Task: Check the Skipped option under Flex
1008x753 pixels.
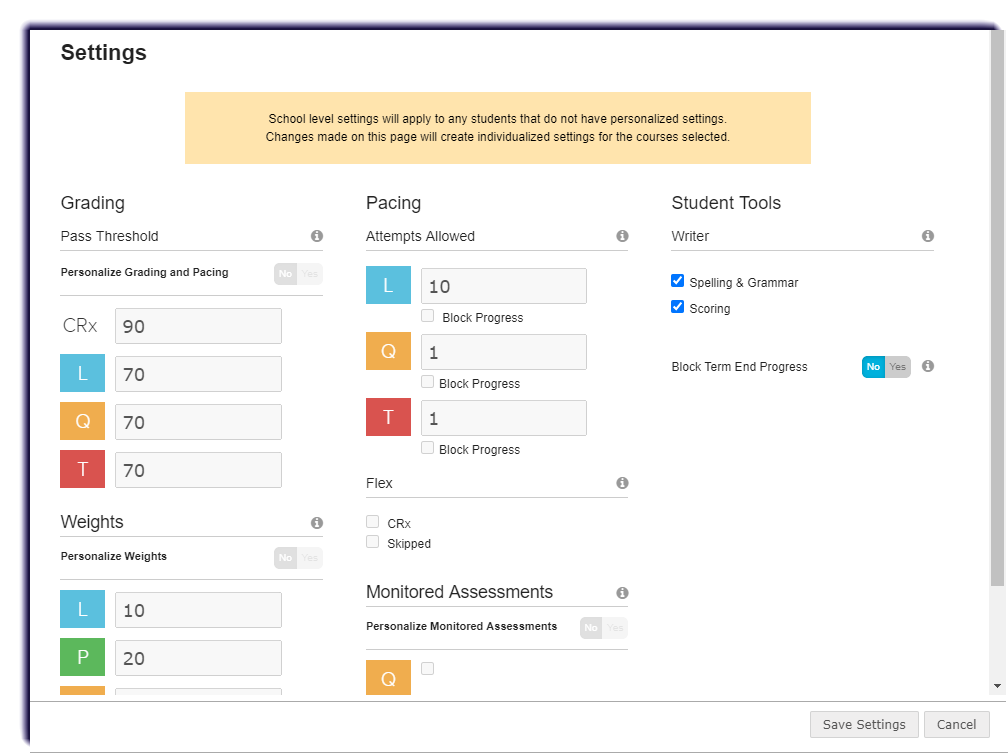Action: pos(372,543)
